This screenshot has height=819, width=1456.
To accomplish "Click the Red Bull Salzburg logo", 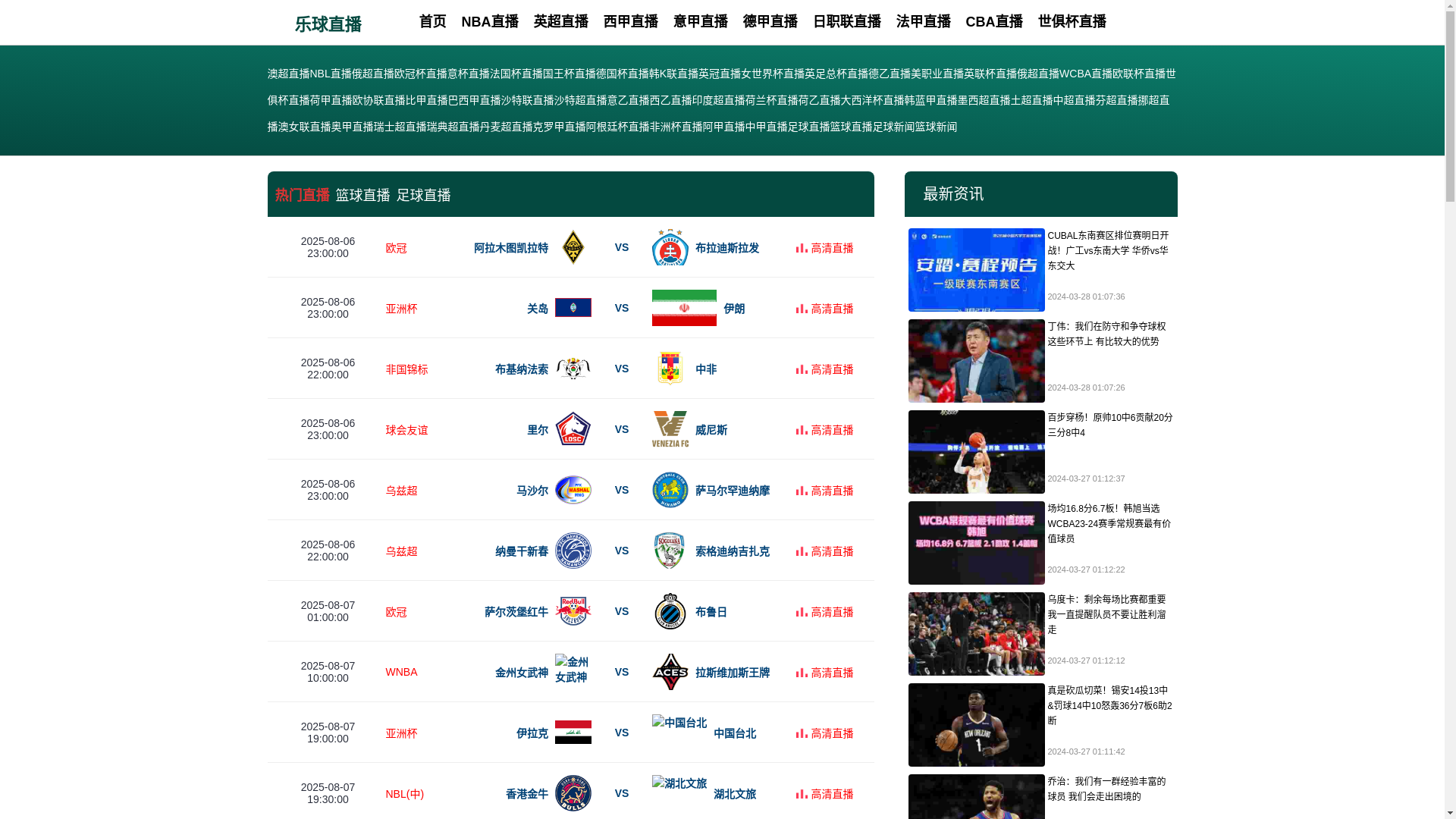I will tap(573, 611).
